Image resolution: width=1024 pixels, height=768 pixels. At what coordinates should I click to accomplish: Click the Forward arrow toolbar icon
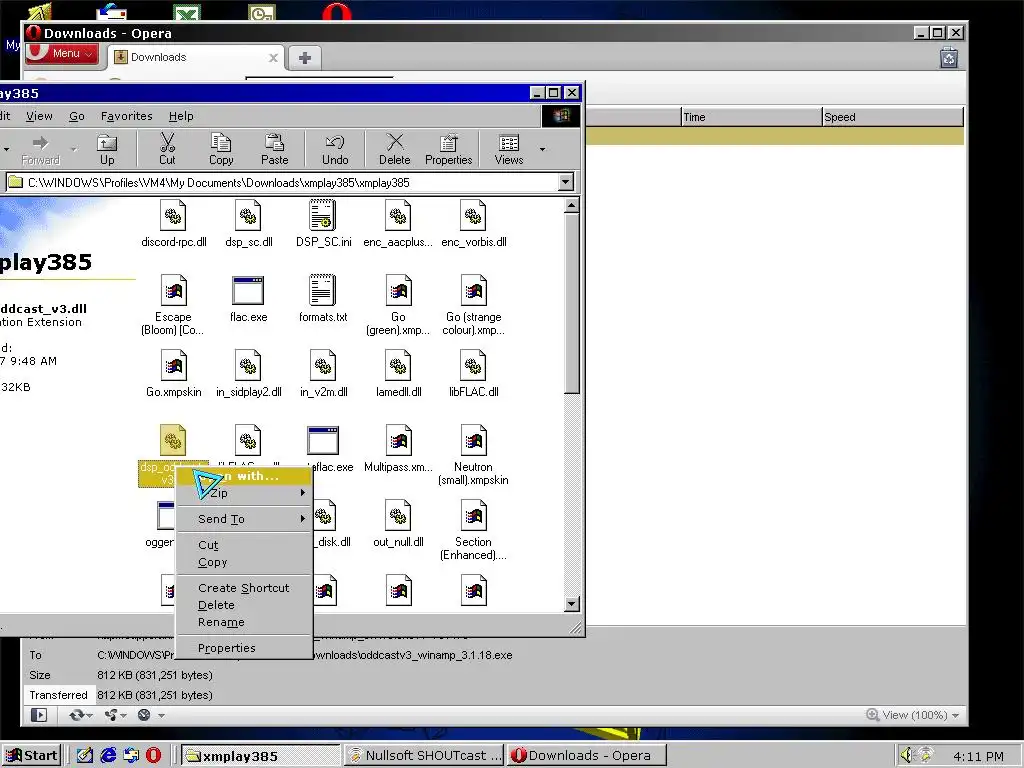[40, 149]
